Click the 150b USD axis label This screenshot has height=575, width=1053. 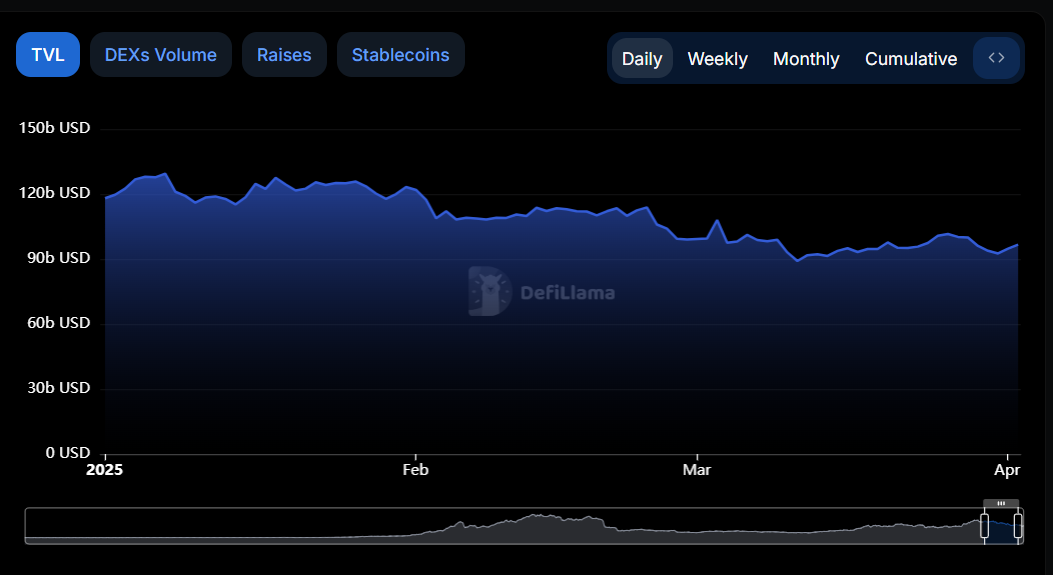(x=54, y=128)
